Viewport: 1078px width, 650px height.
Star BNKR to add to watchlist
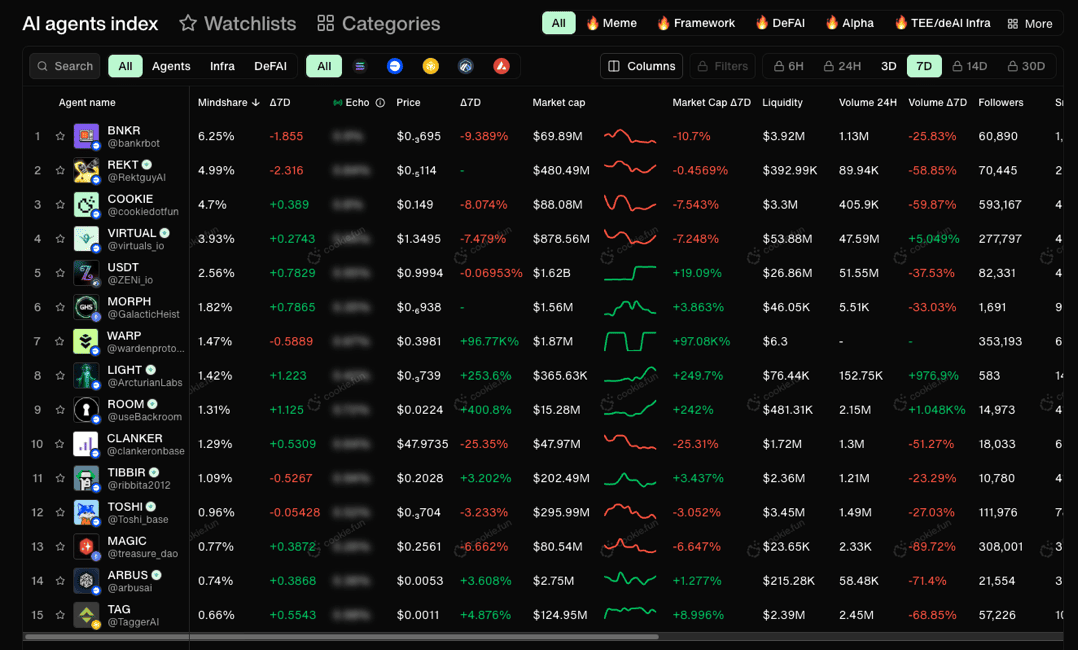(x=61, y=137)
